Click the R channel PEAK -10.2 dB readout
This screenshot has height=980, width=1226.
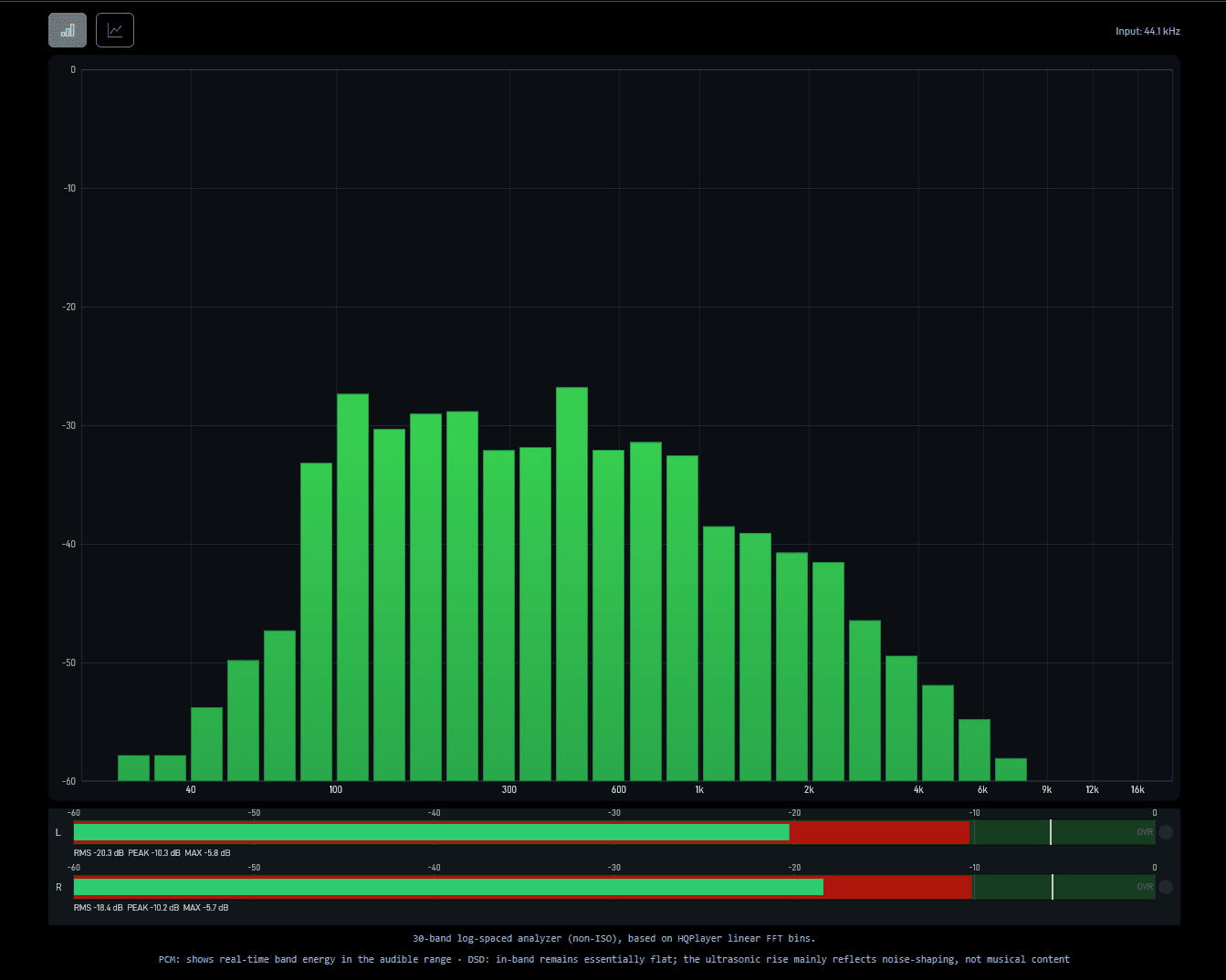153,908
